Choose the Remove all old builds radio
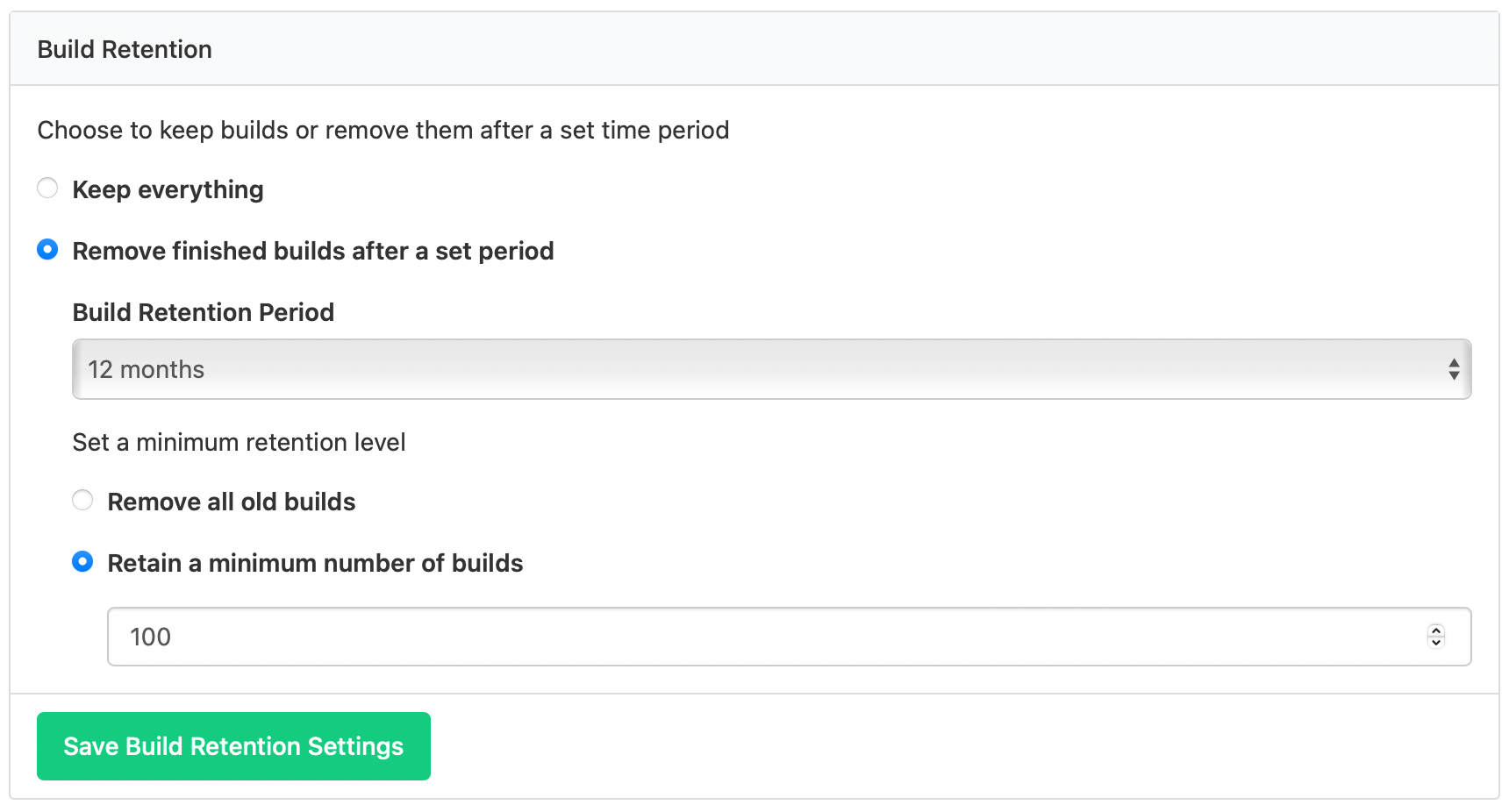 tap(82, 501)
